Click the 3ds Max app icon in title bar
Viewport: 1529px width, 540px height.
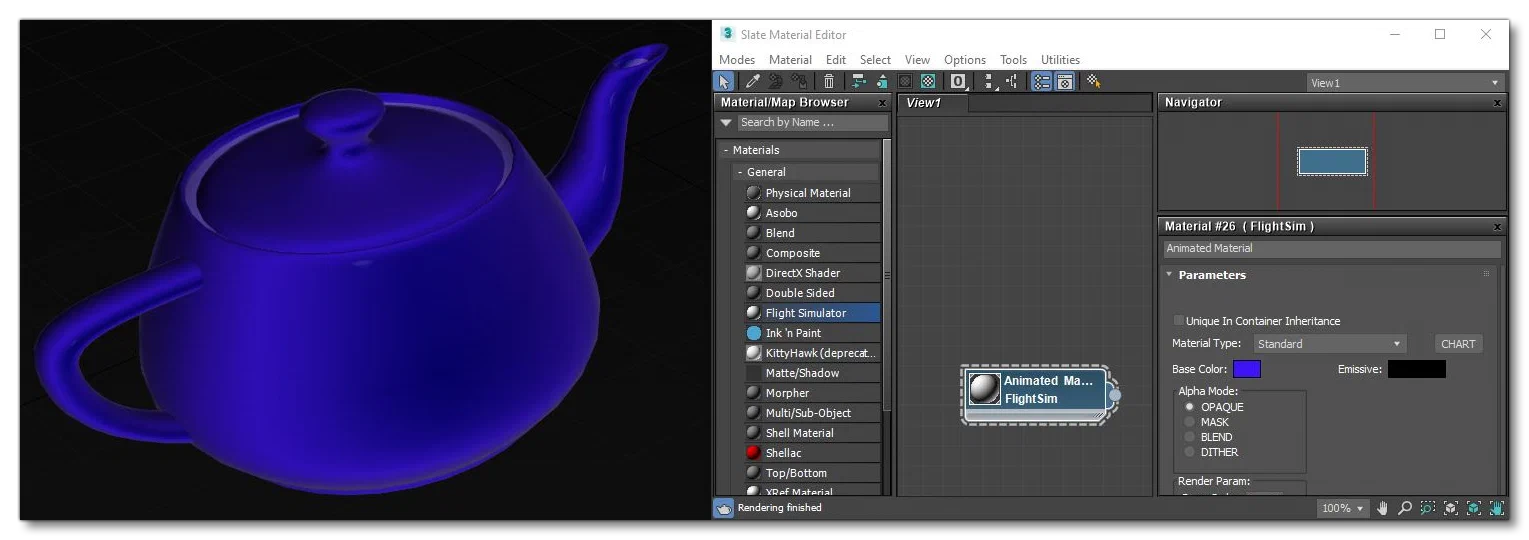727,34
